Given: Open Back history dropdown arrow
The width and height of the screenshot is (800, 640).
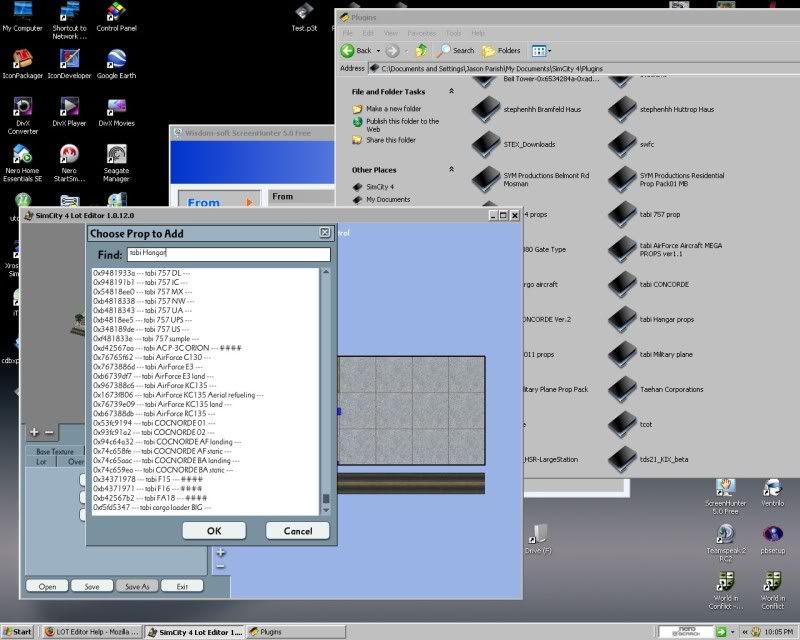Looking at the screenshot, I should pyautogui.click(x=378, y=51).
